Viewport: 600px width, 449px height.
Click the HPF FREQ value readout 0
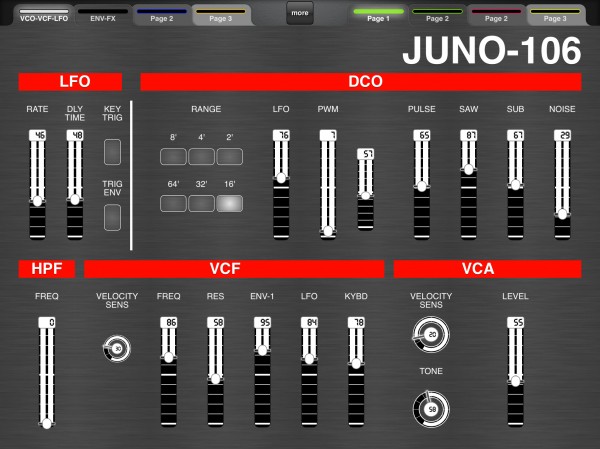(47, 322)
